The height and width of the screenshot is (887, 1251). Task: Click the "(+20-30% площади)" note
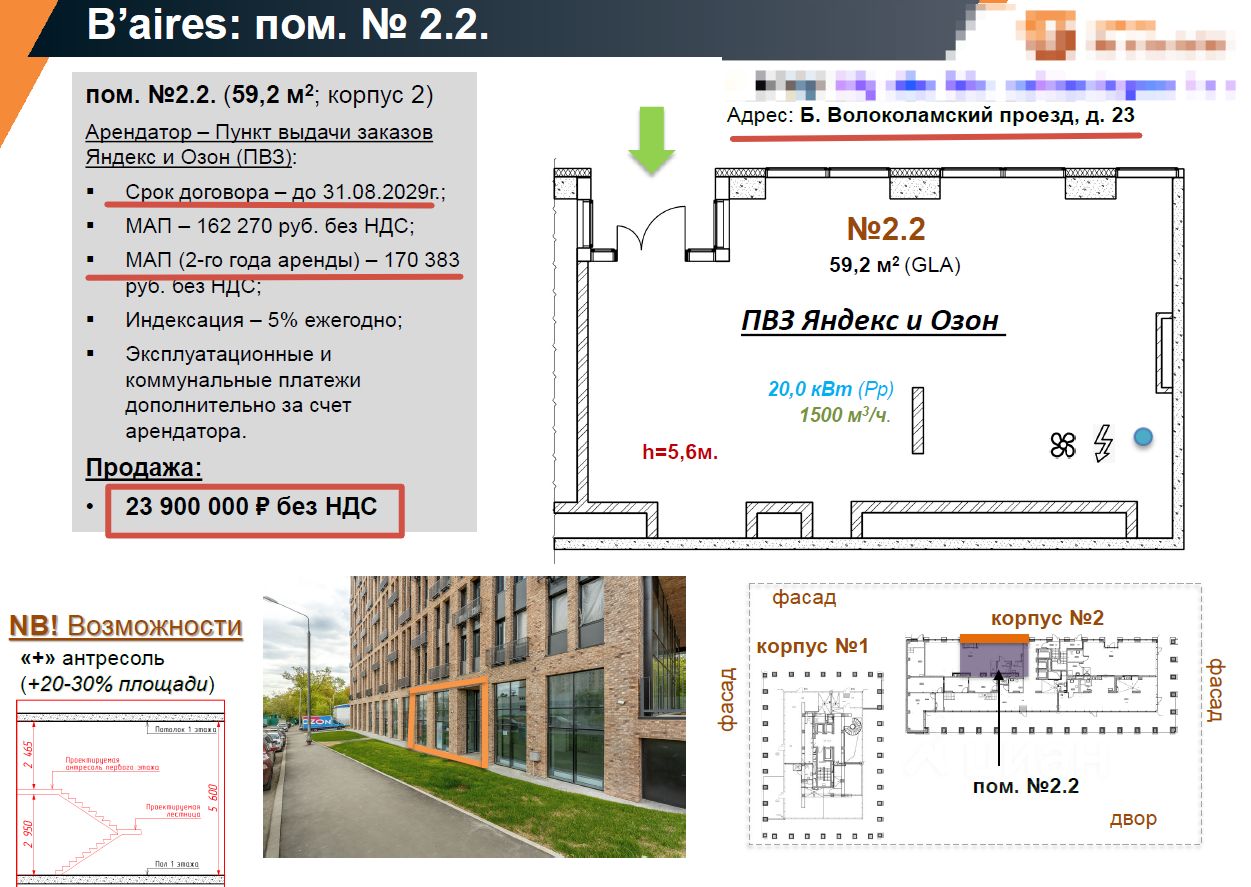tap(117, 685)
